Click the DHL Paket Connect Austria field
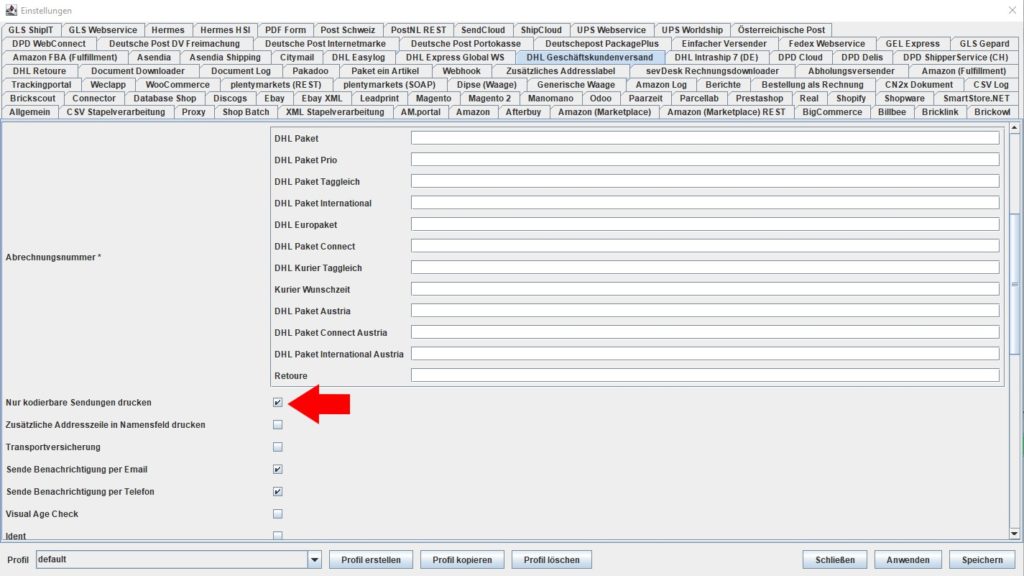This screenshot has width=1024, height=576. coord(705,332)
